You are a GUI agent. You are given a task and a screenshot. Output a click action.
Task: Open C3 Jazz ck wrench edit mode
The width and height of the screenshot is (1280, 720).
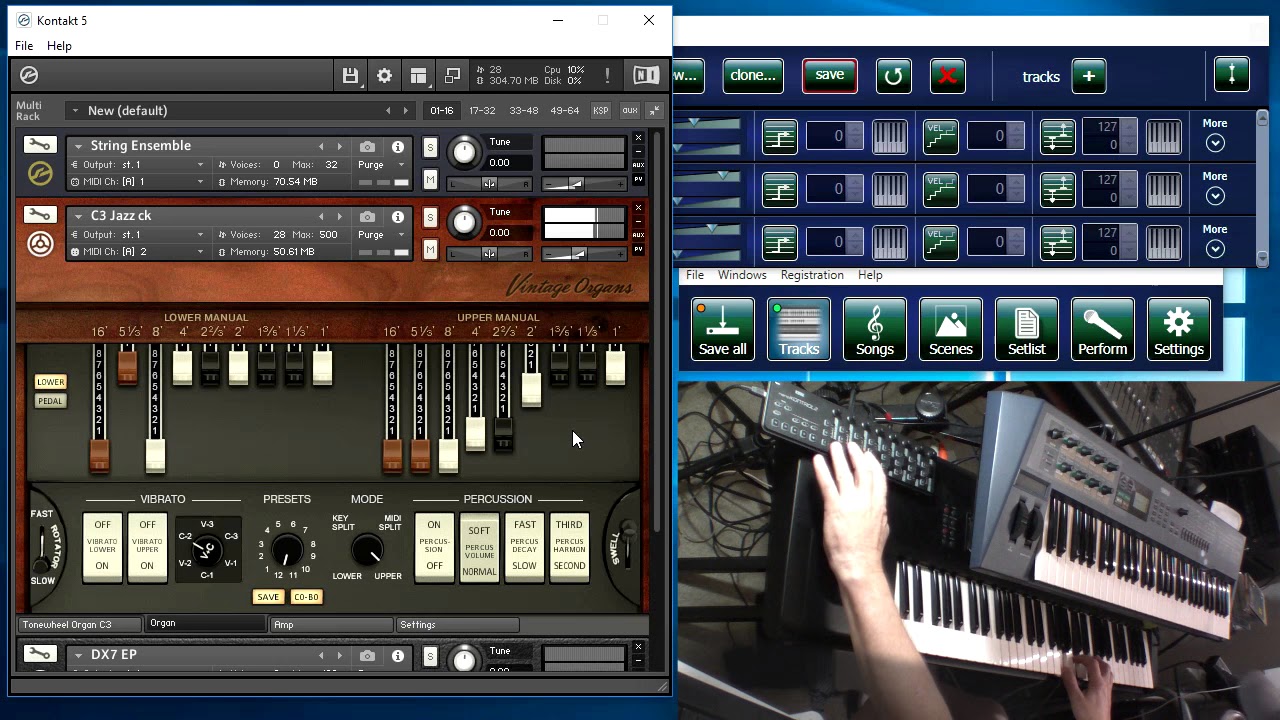(x=40, y=215)
